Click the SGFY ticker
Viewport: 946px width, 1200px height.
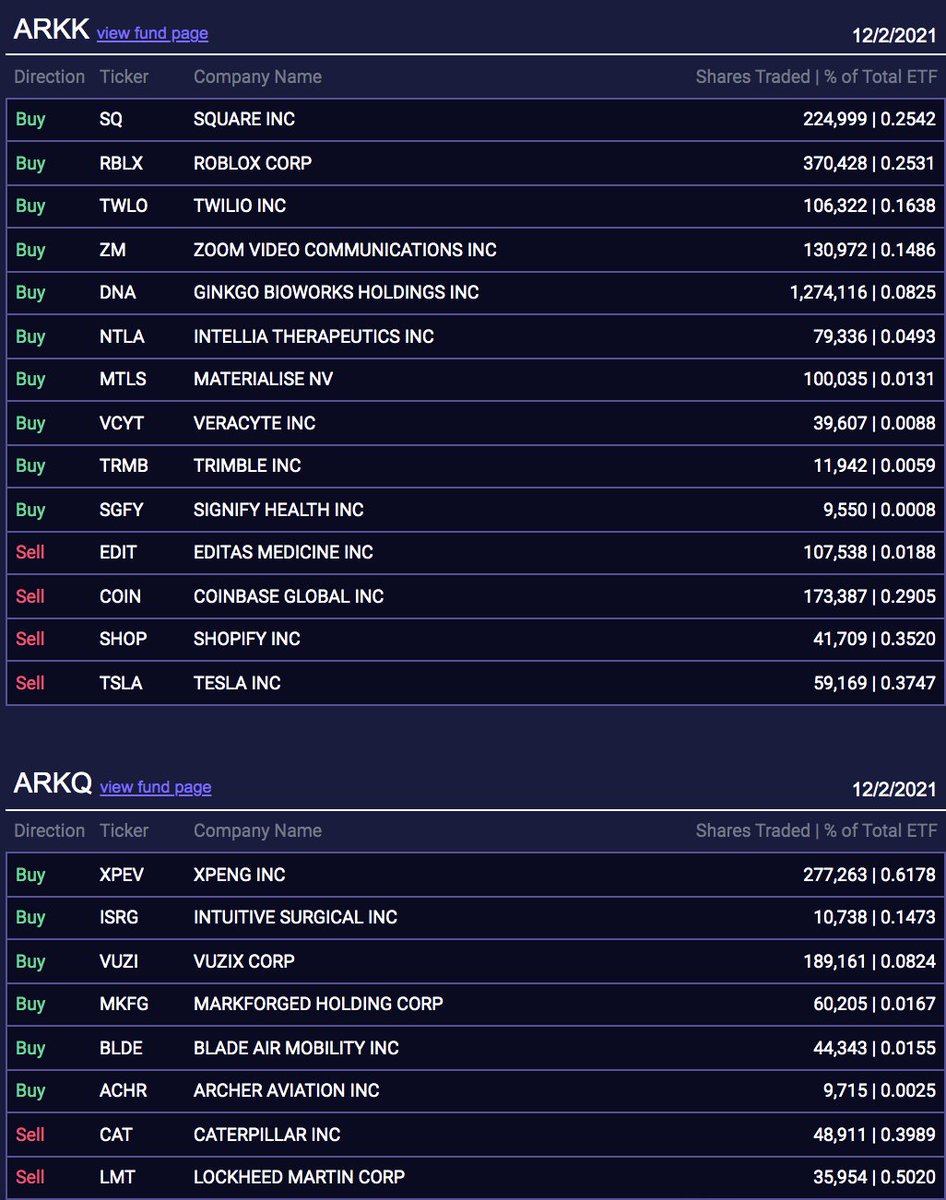(122, 510)
